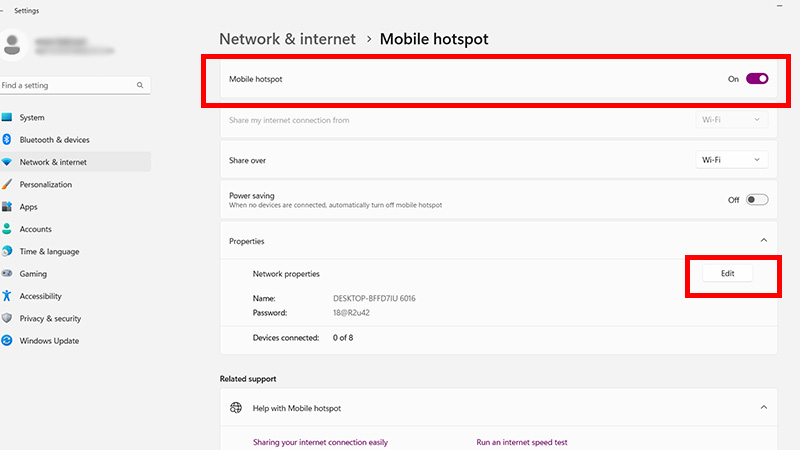
Task: Click the Windows Update icon
Action: point(7,341)
